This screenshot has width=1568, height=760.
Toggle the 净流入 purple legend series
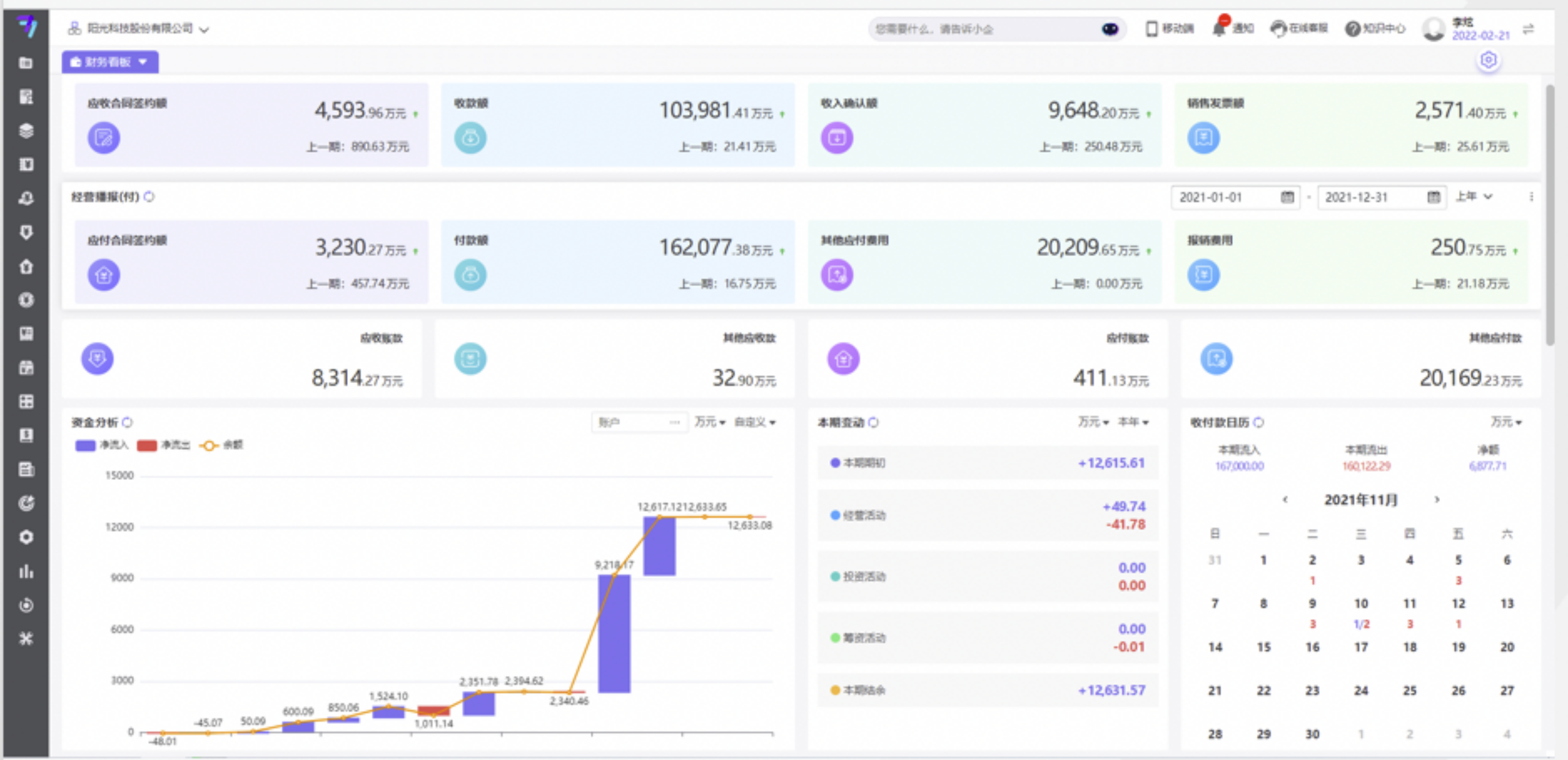[x=86, y=445]
